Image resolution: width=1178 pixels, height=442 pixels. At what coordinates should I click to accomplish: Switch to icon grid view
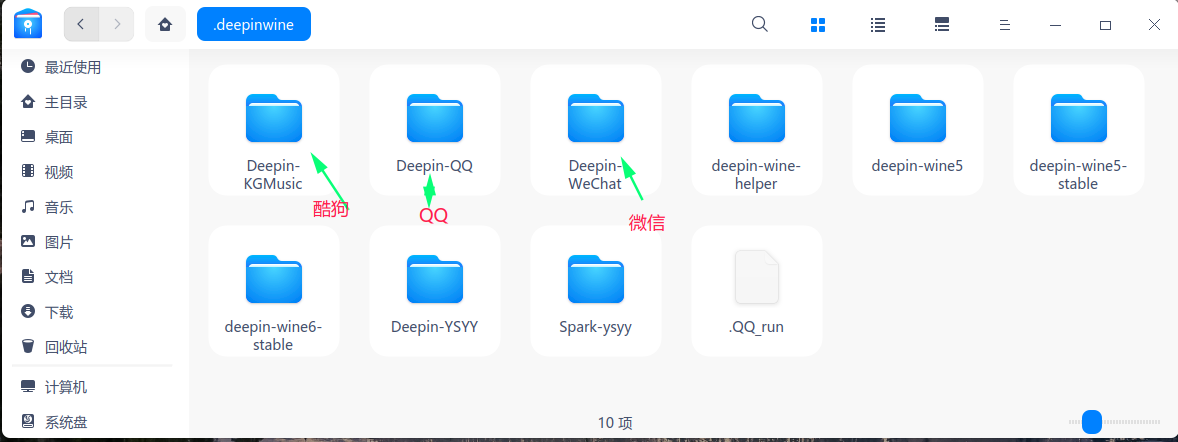[x=818, y=25]
